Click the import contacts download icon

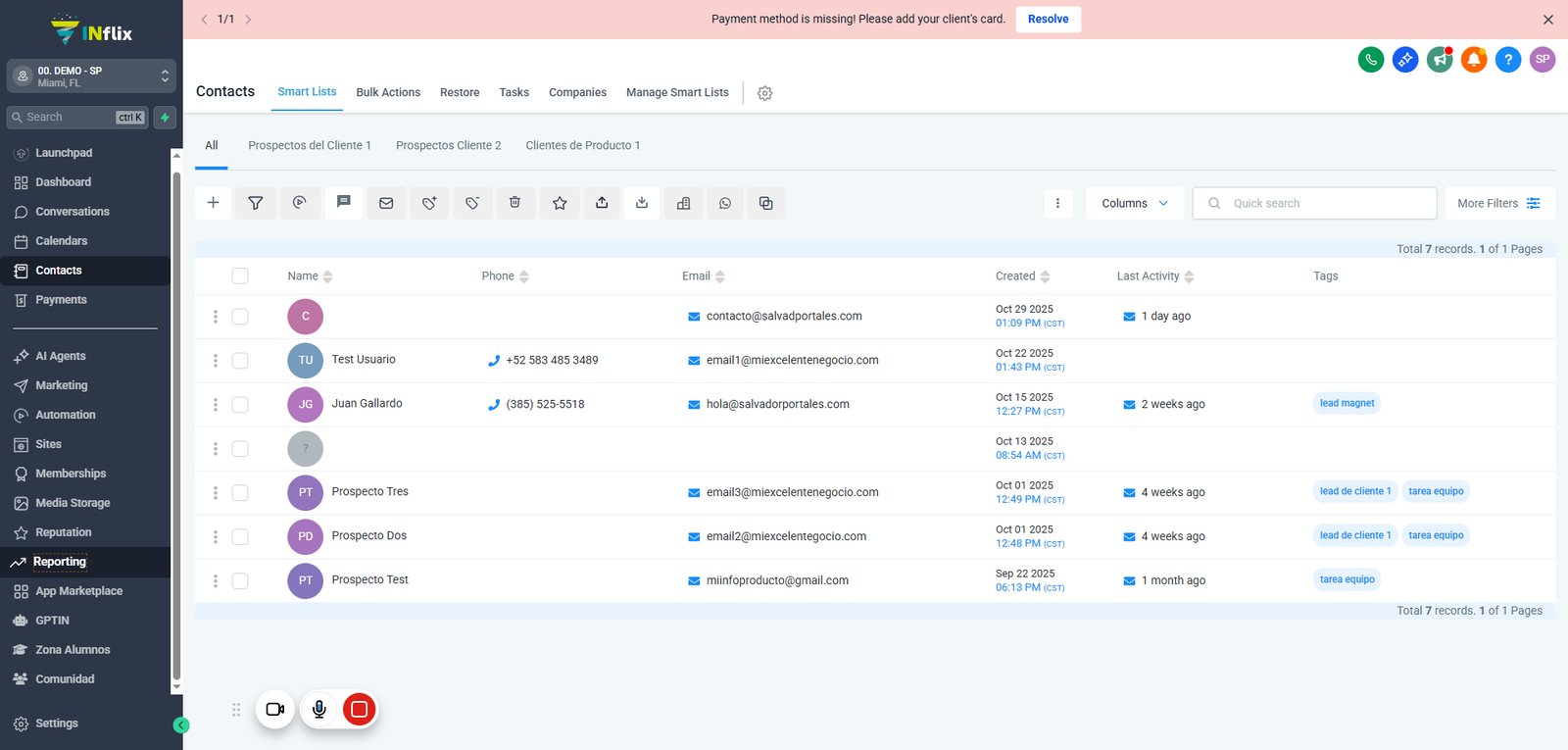[642, 203]
